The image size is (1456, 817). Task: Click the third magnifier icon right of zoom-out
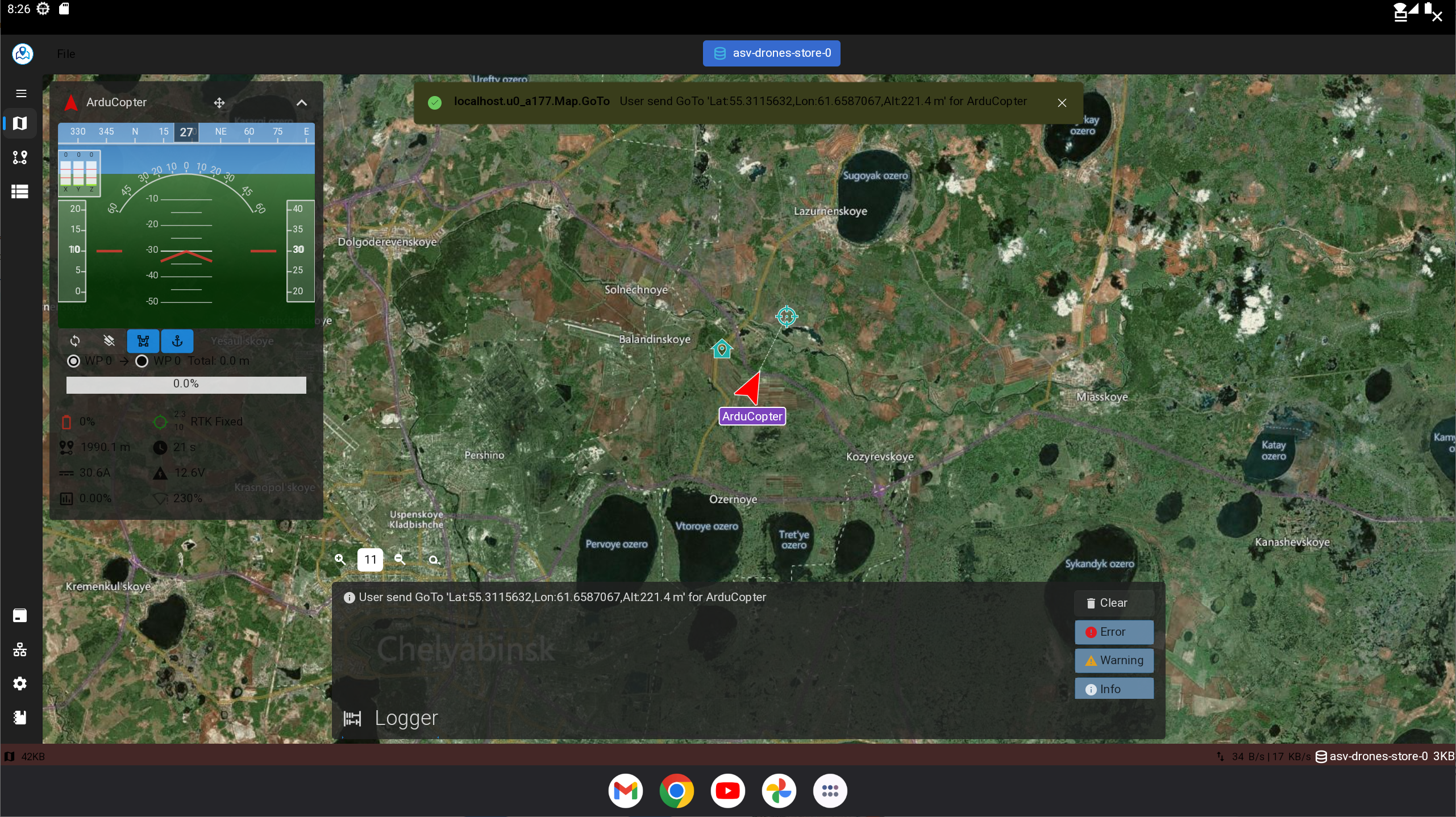pyautogui.click(x=434, y=560)
